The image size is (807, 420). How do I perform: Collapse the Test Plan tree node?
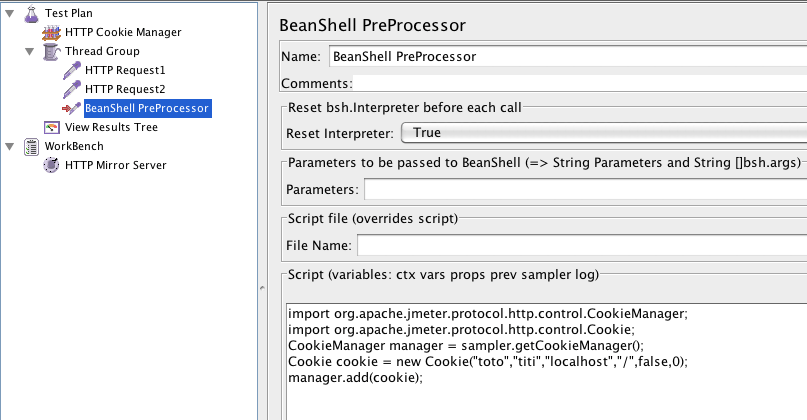[9, 13]
